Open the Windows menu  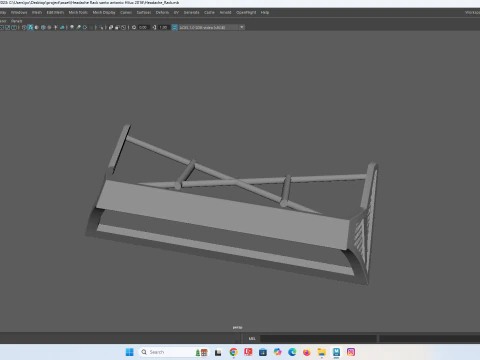click(19, 12)
